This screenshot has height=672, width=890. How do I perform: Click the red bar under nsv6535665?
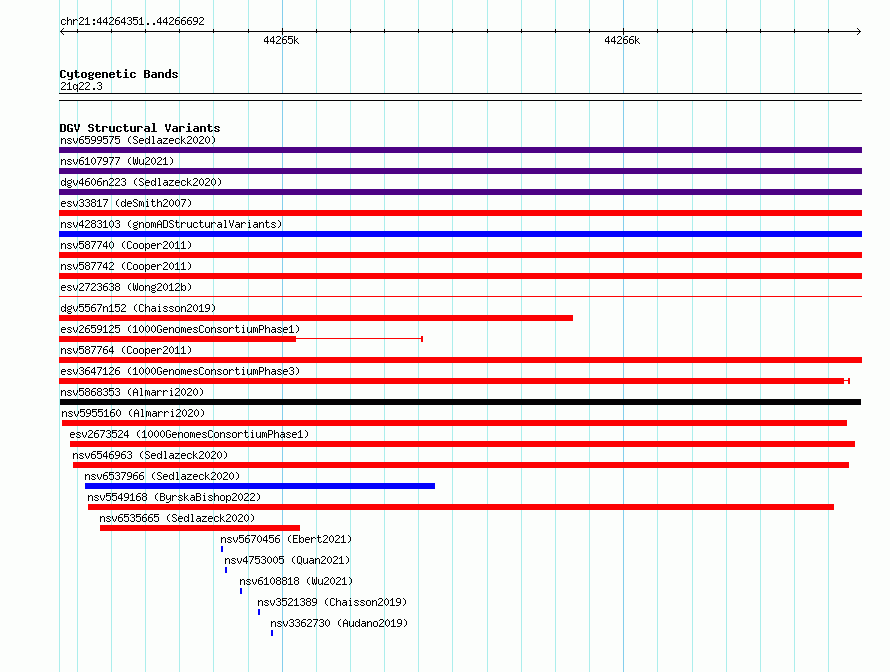[200, 528]
